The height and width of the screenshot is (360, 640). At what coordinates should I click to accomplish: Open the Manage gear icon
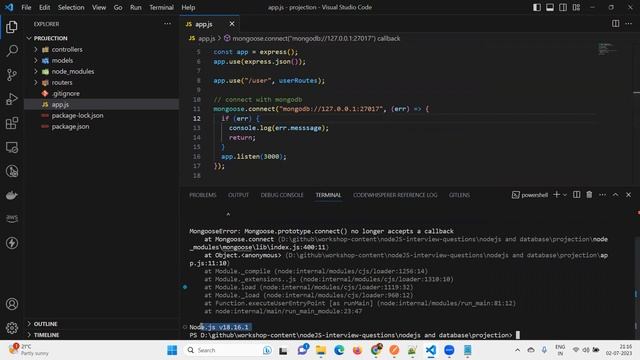point(12,328)
